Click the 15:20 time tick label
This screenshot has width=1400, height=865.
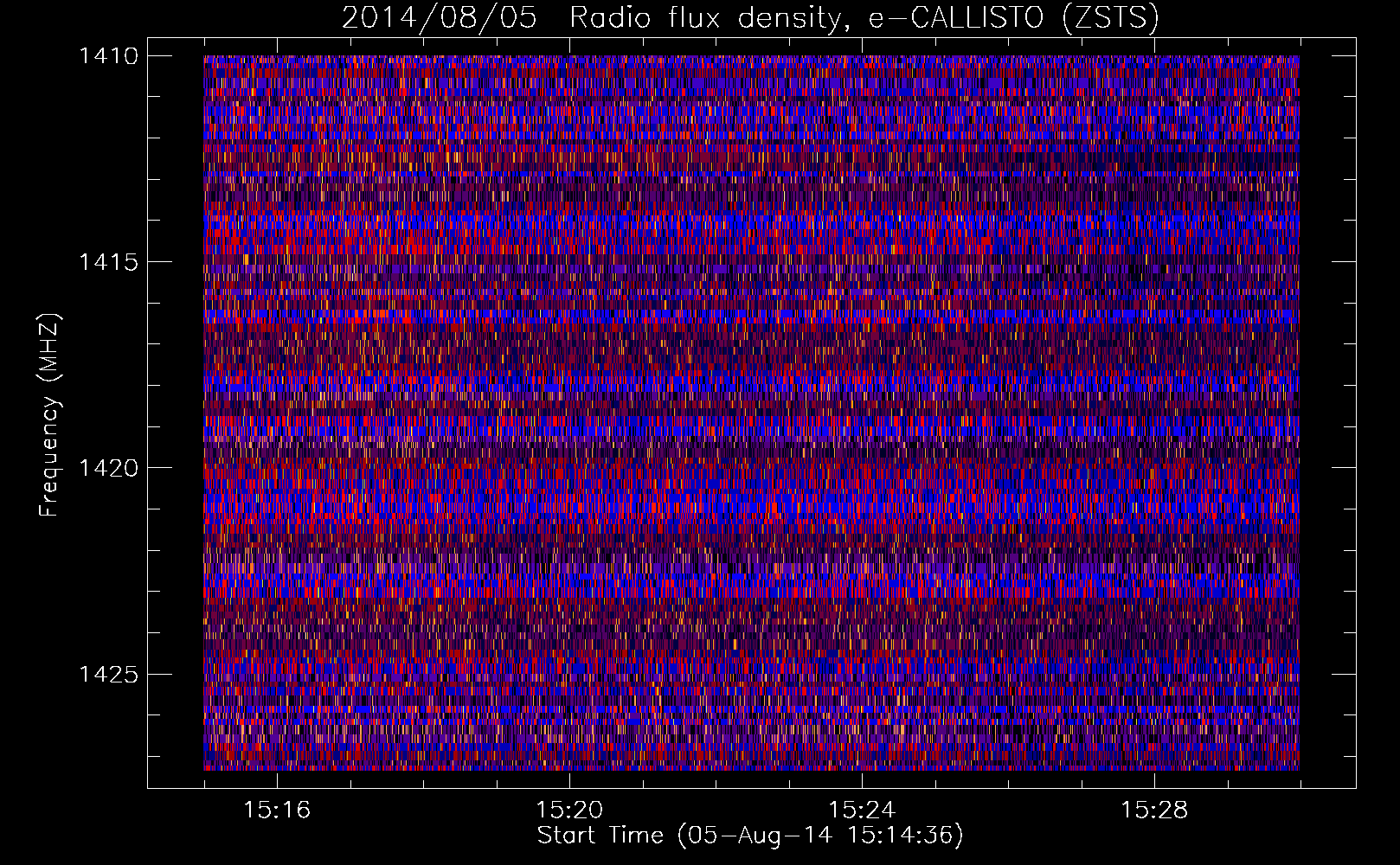coord(569,810)
